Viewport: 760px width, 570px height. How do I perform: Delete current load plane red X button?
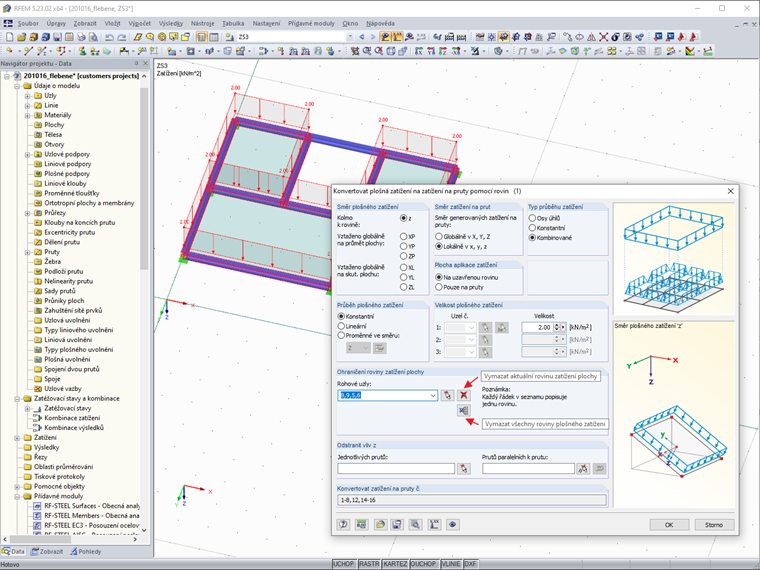click(464, 396)
